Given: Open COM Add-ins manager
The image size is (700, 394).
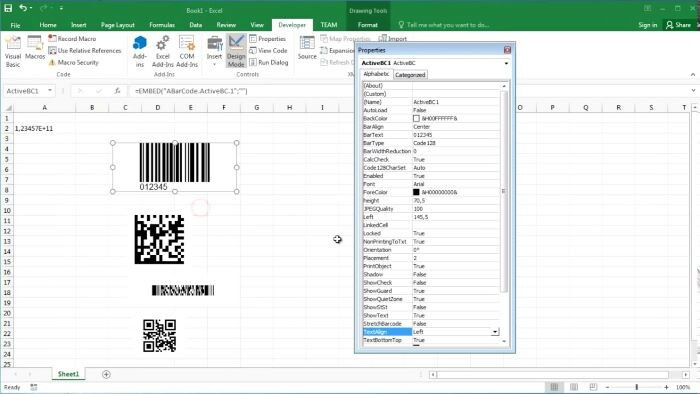Looking at the screenshot, I should pyautogui.click(x=187, y=51).
